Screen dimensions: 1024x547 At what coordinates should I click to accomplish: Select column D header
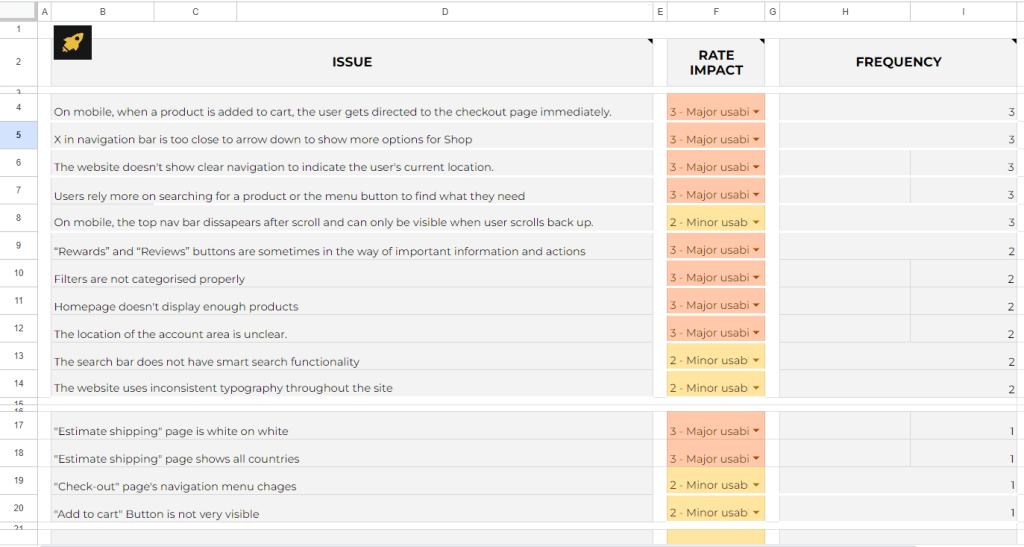(x=445, y=12)
